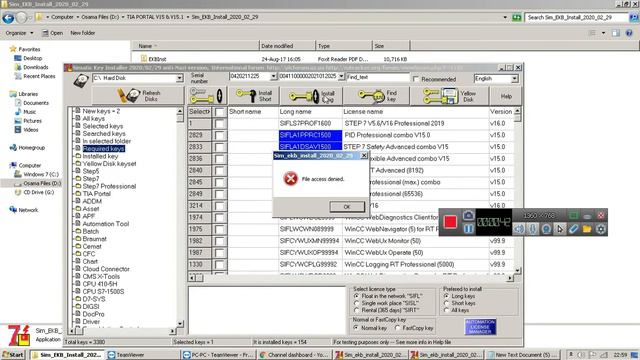This screenshot has width=640, height=360.
Task: Select Rental (365 days) SIRT radio
Action: tap(356, 310)
